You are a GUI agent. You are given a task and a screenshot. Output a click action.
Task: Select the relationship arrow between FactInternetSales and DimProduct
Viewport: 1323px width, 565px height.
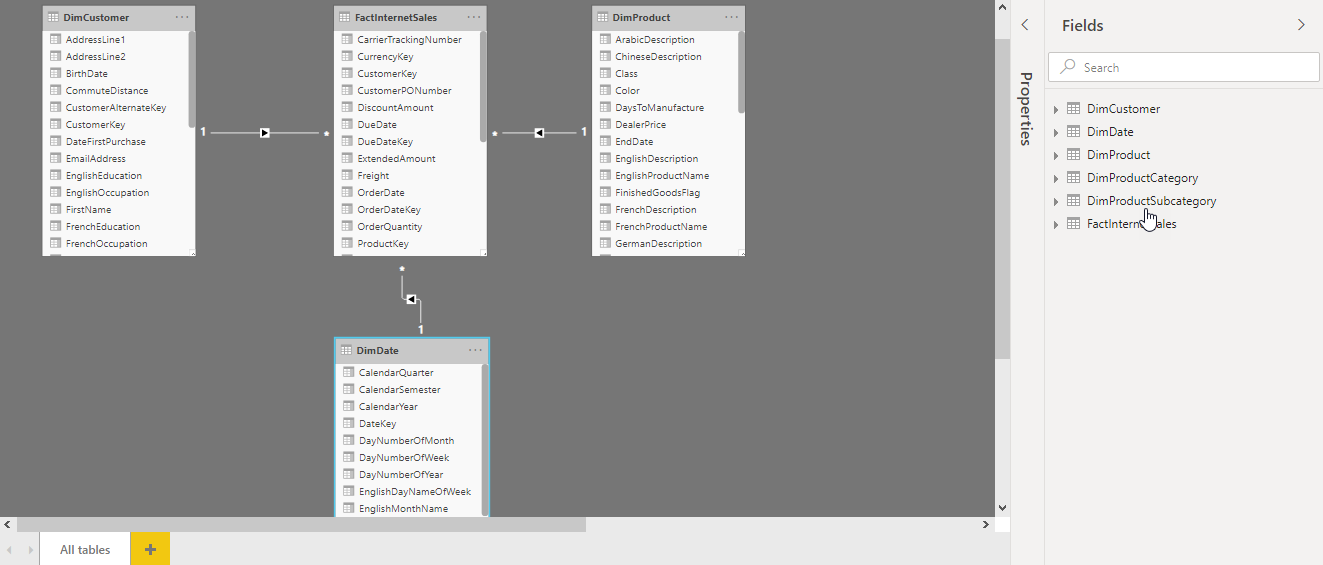[539, 132]
